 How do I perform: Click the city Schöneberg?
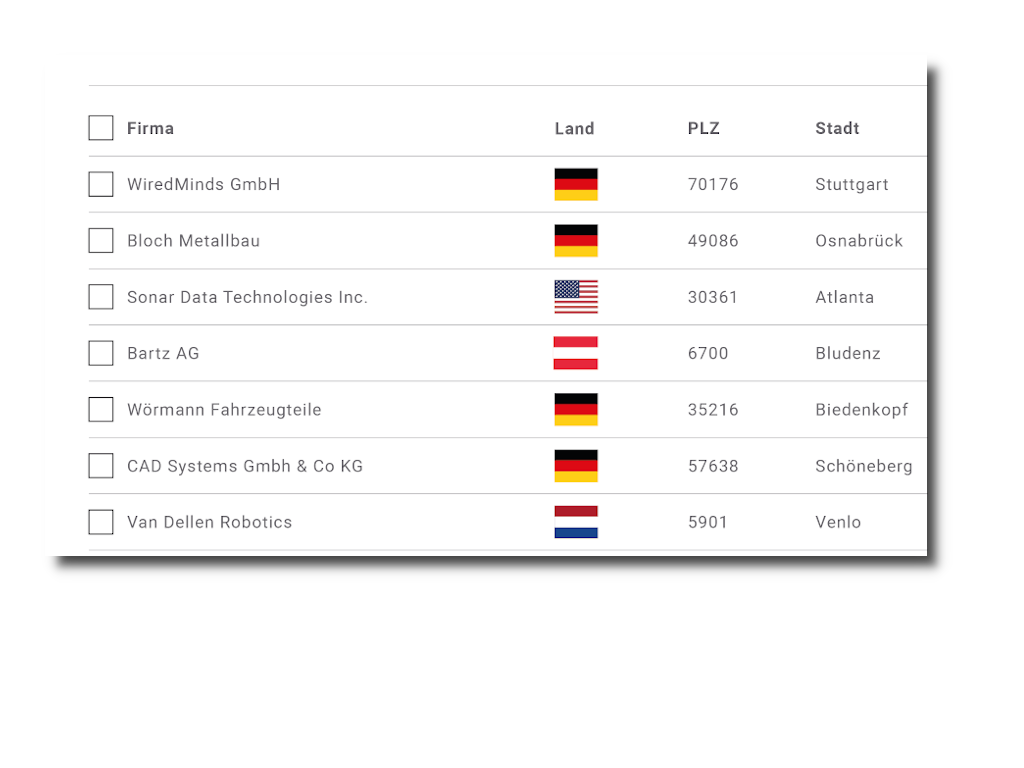tap(863, 466)
